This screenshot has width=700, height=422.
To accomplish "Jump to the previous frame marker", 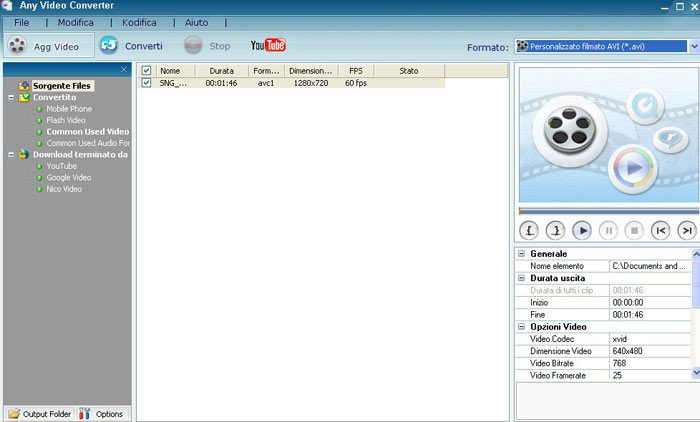I will pos(659,230).
